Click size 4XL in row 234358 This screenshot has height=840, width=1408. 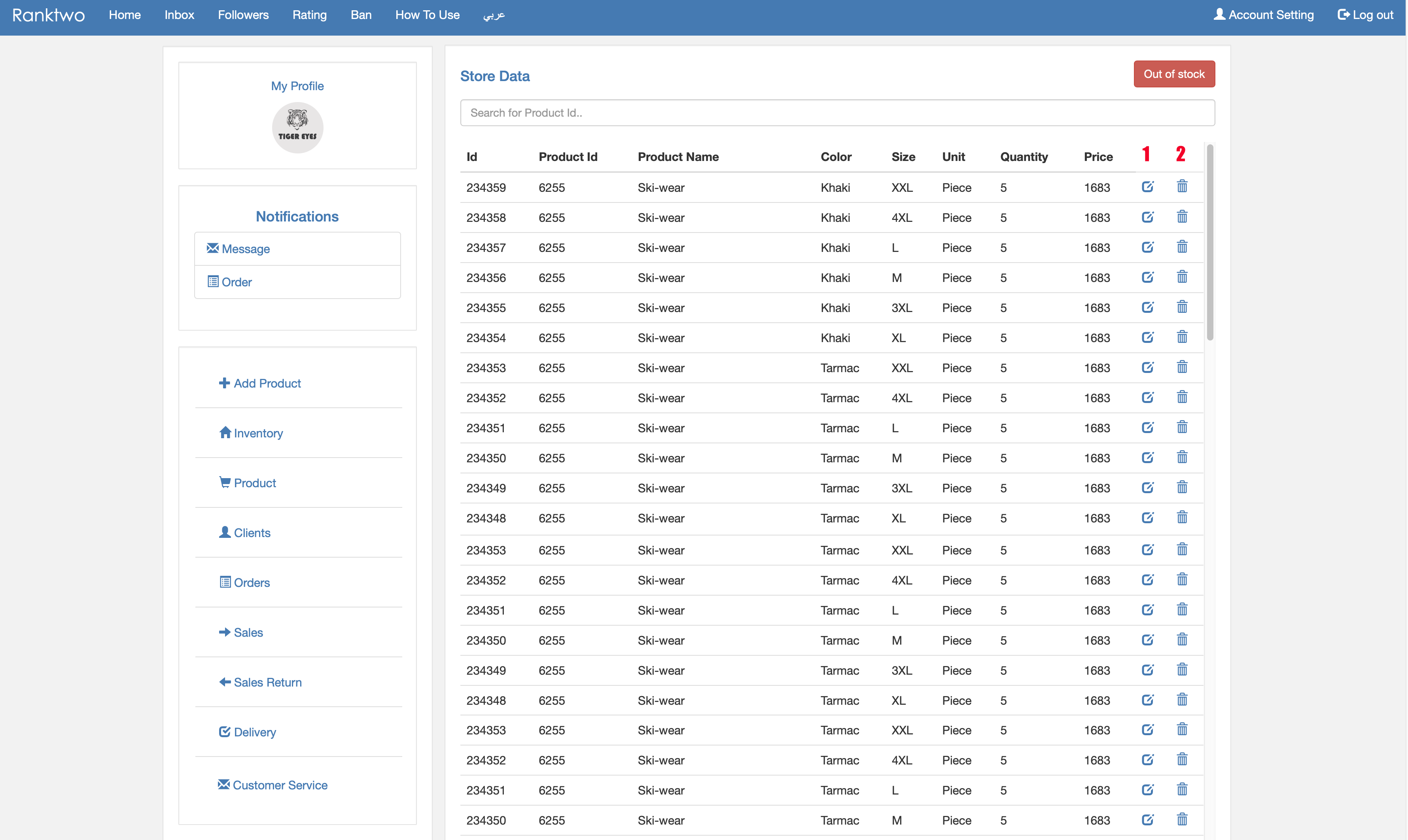pos(901,218)
